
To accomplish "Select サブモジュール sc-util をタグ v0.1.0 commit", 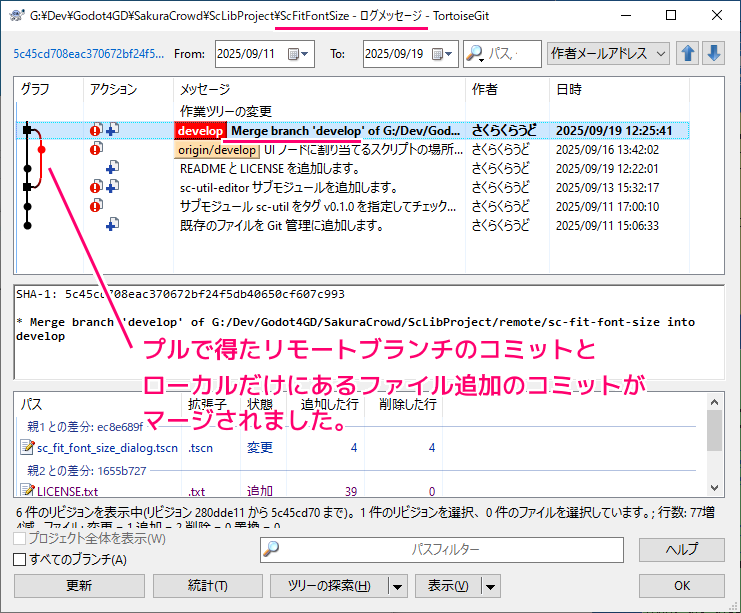I will tap(353, 207).
